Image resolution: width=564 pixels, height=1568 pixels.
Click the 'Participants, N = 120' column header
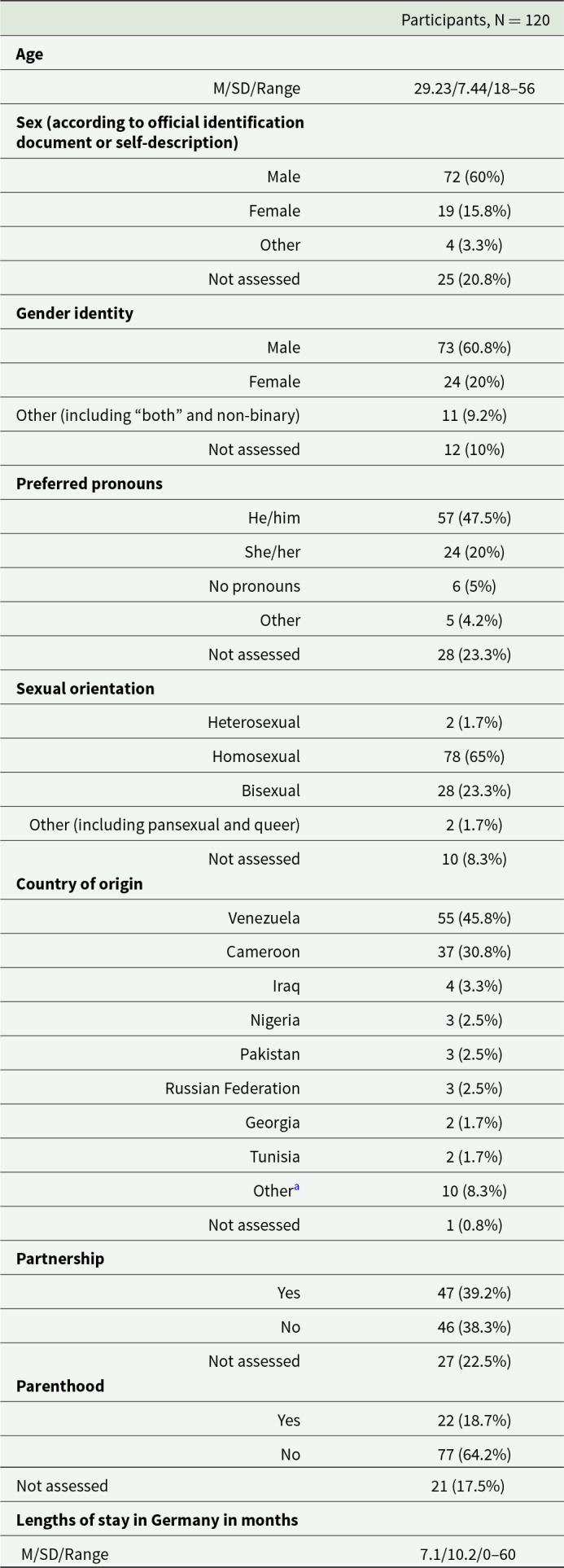point(475,20)
